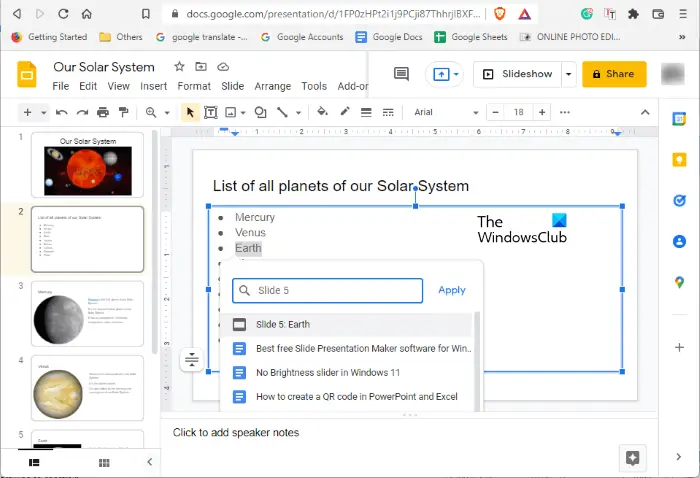Open Contacts side panel icon
This screenshot has width=700, height=478.
click(679, 241)
